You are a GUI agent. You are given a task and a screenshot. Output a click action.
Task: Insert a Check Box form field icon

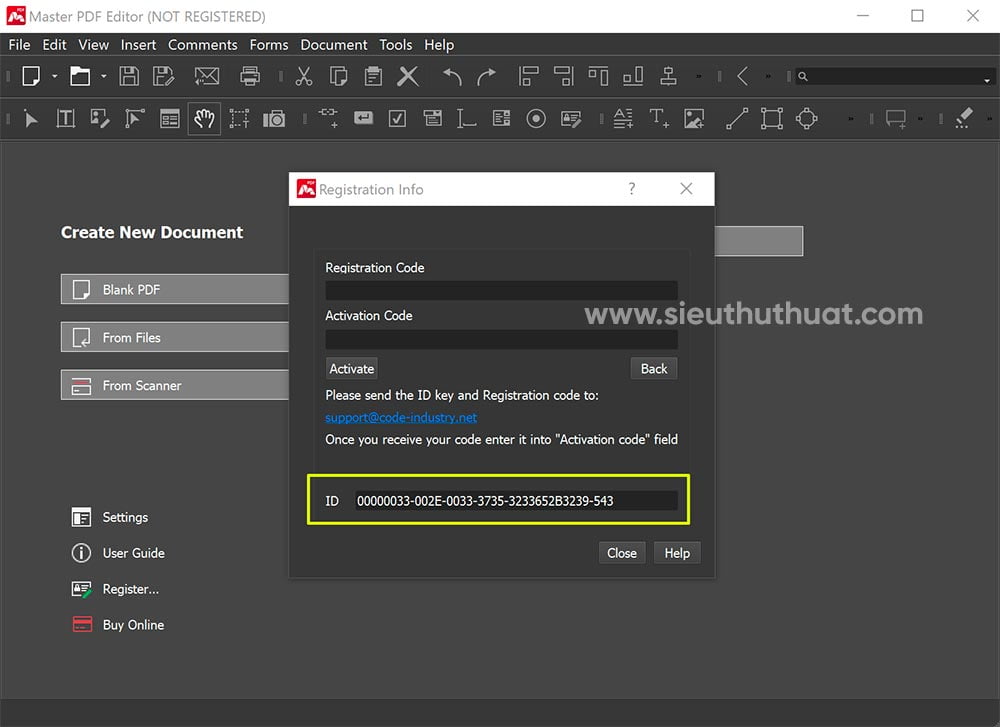click(x=397, y=119)
